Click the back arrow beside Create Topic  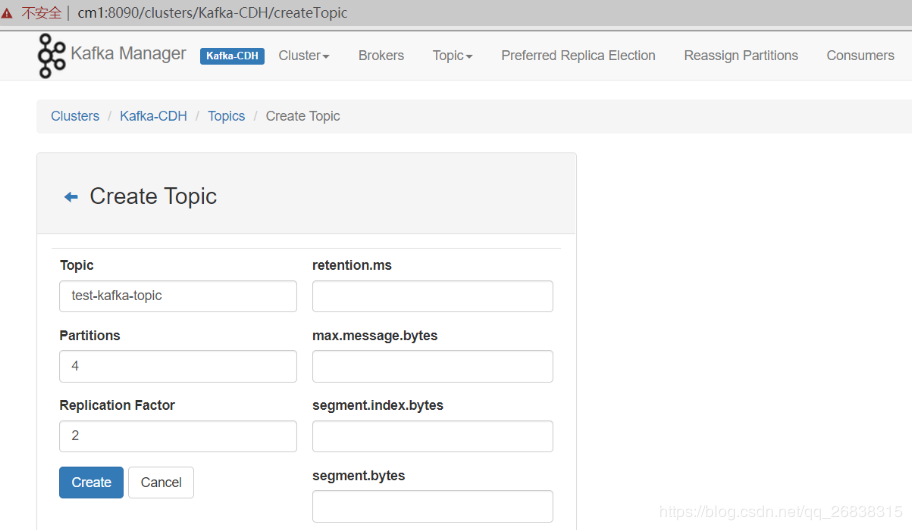[x=71, y=197]
